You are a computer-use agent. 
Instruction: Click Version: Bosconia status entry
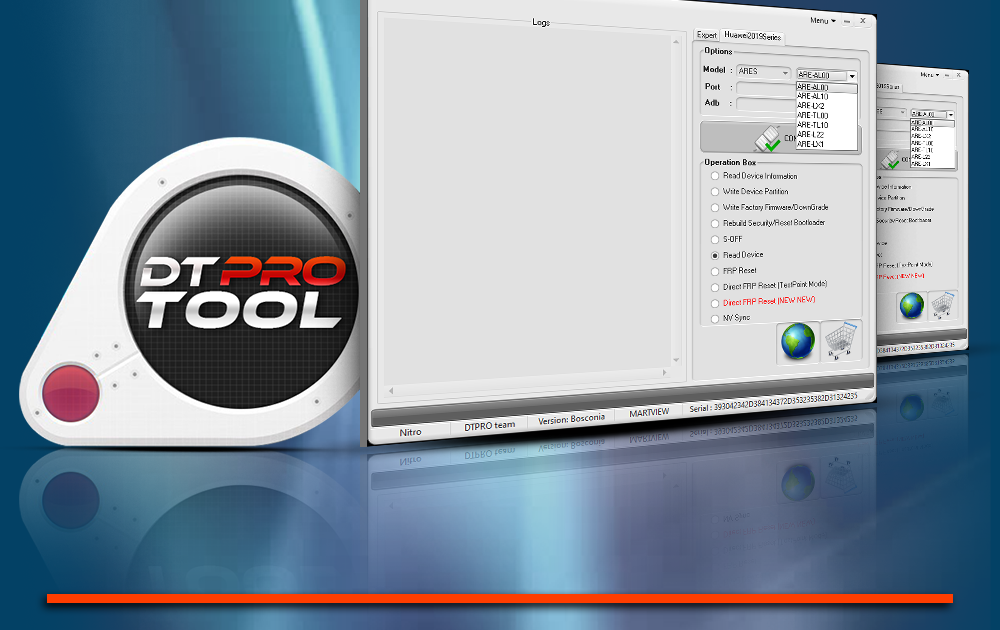tap(571, 419)
